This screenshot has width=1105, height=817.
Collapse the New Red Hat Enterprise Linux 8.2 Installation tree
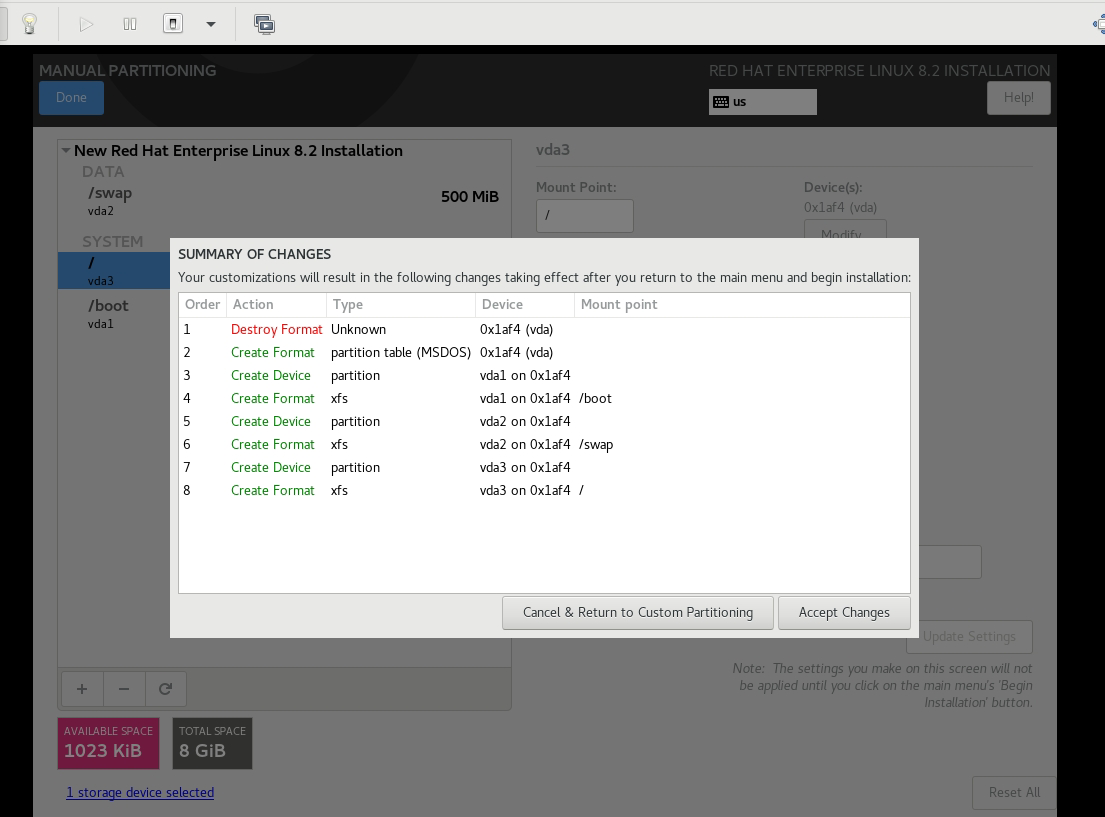point(66,150)
